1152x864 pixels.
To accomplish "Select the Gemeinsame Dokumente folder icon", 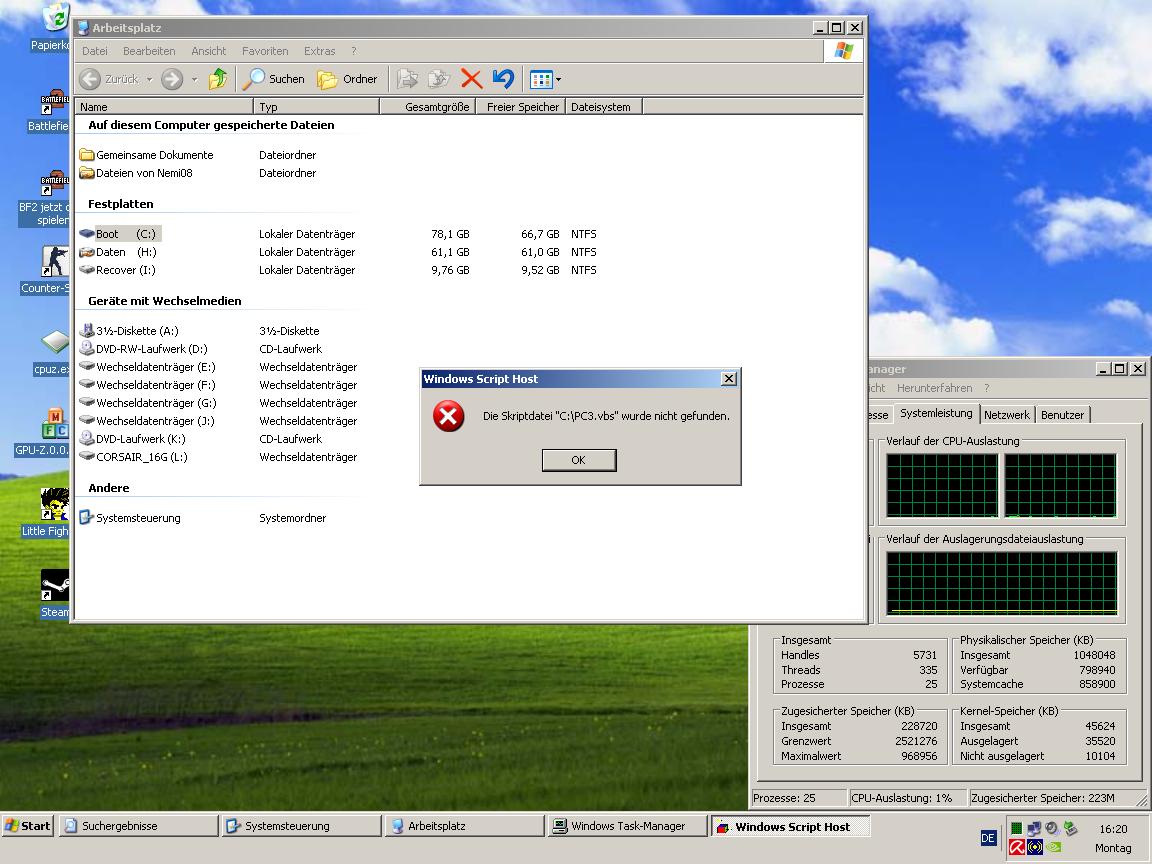I will tap(87, 155).
